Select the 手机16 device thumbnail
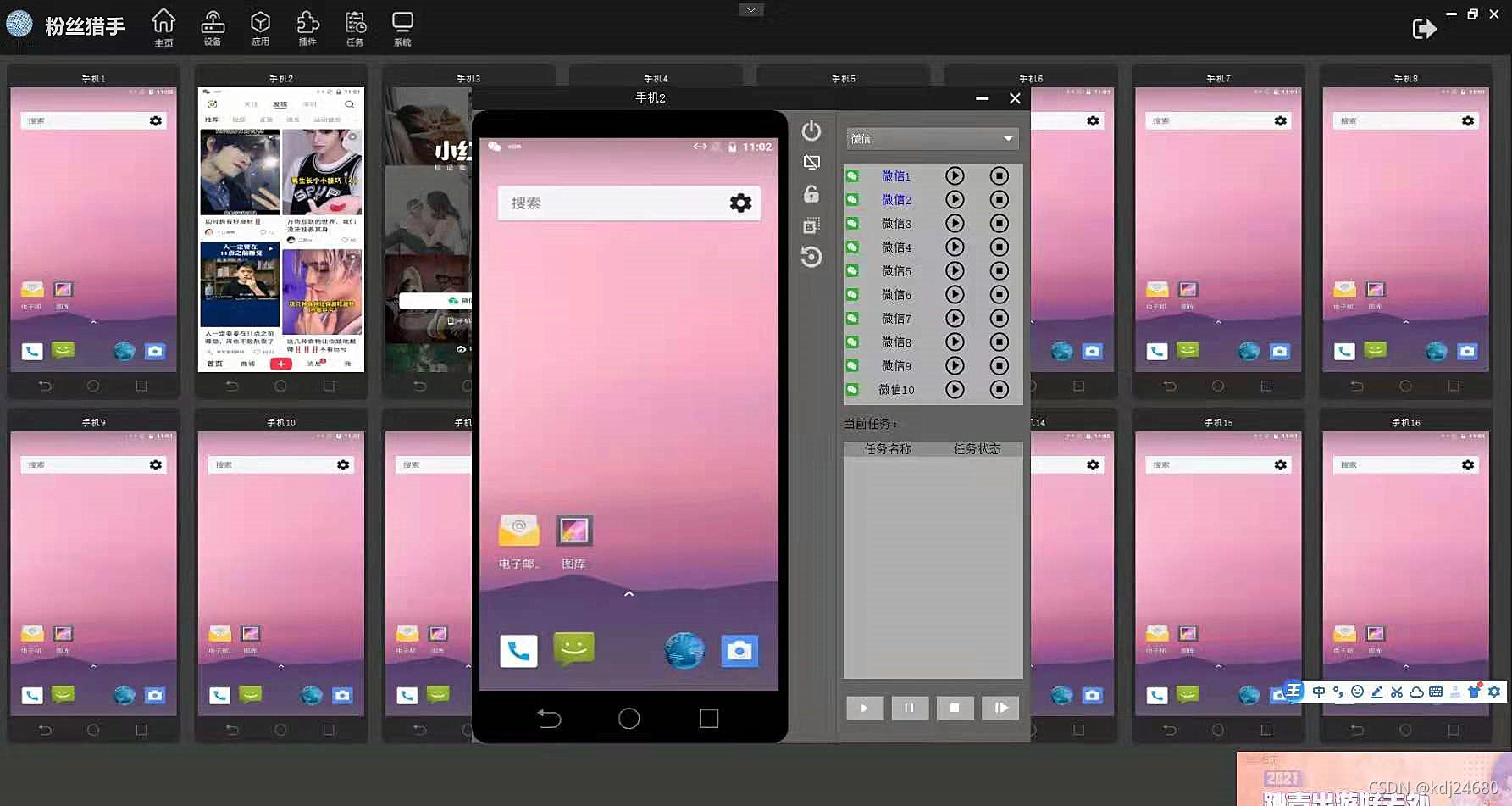 pyautogui.click(x=1405, y=575)
